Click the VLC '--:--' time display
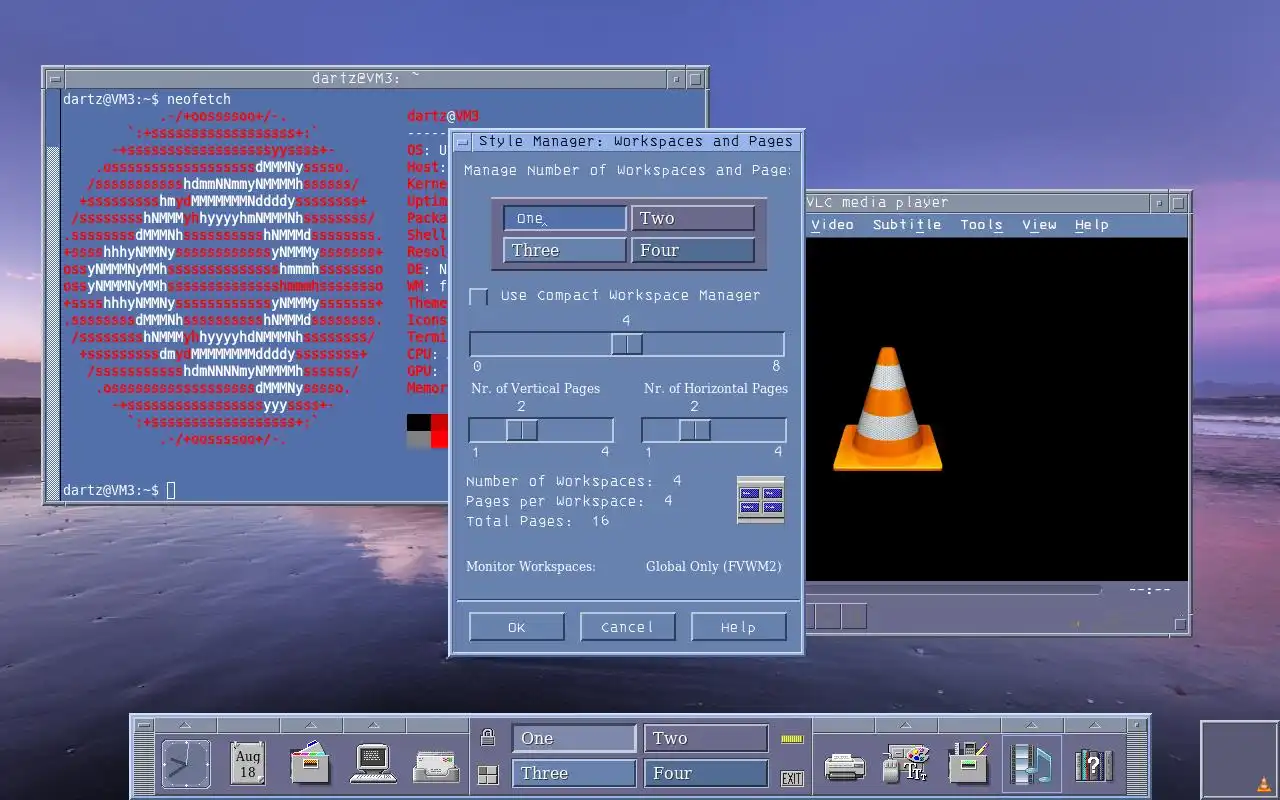The image size is (1280, 800). [1149, 590]
